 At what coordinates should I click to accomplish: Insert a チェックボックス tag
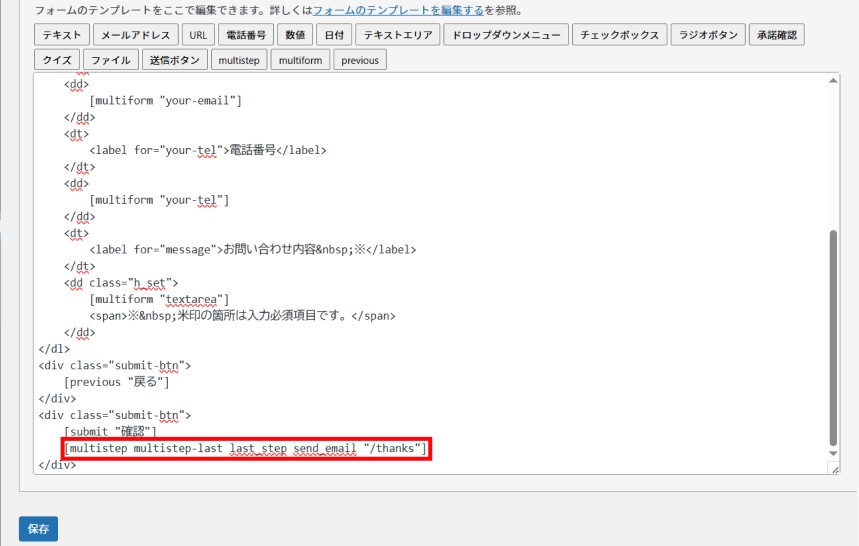(x=620, y=35)
